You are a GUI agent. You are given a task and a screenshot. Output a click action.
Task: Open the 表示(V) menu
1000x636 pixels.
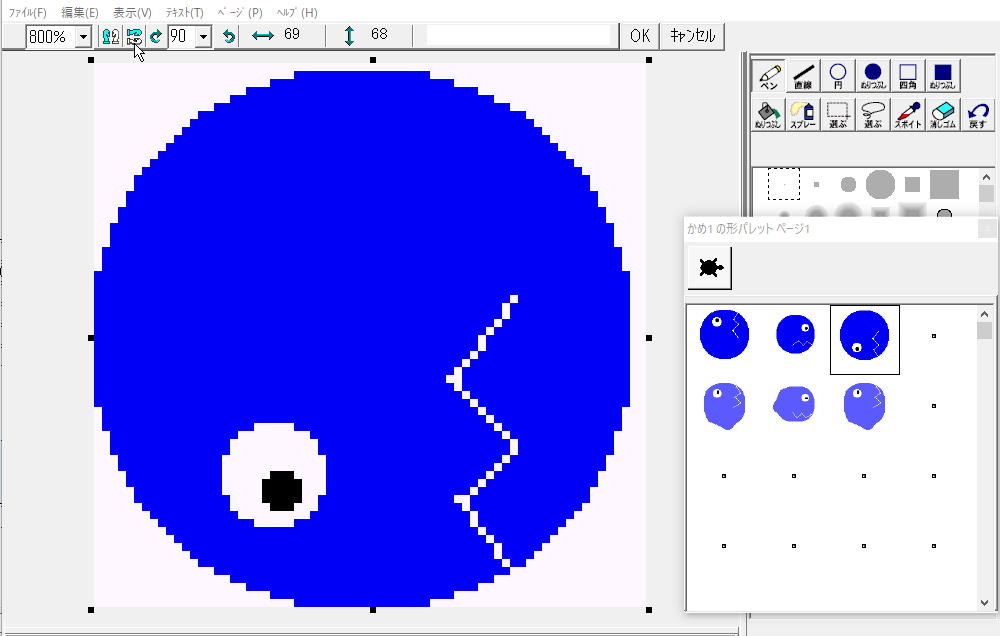pyautogui.click(x=132, y=13)
